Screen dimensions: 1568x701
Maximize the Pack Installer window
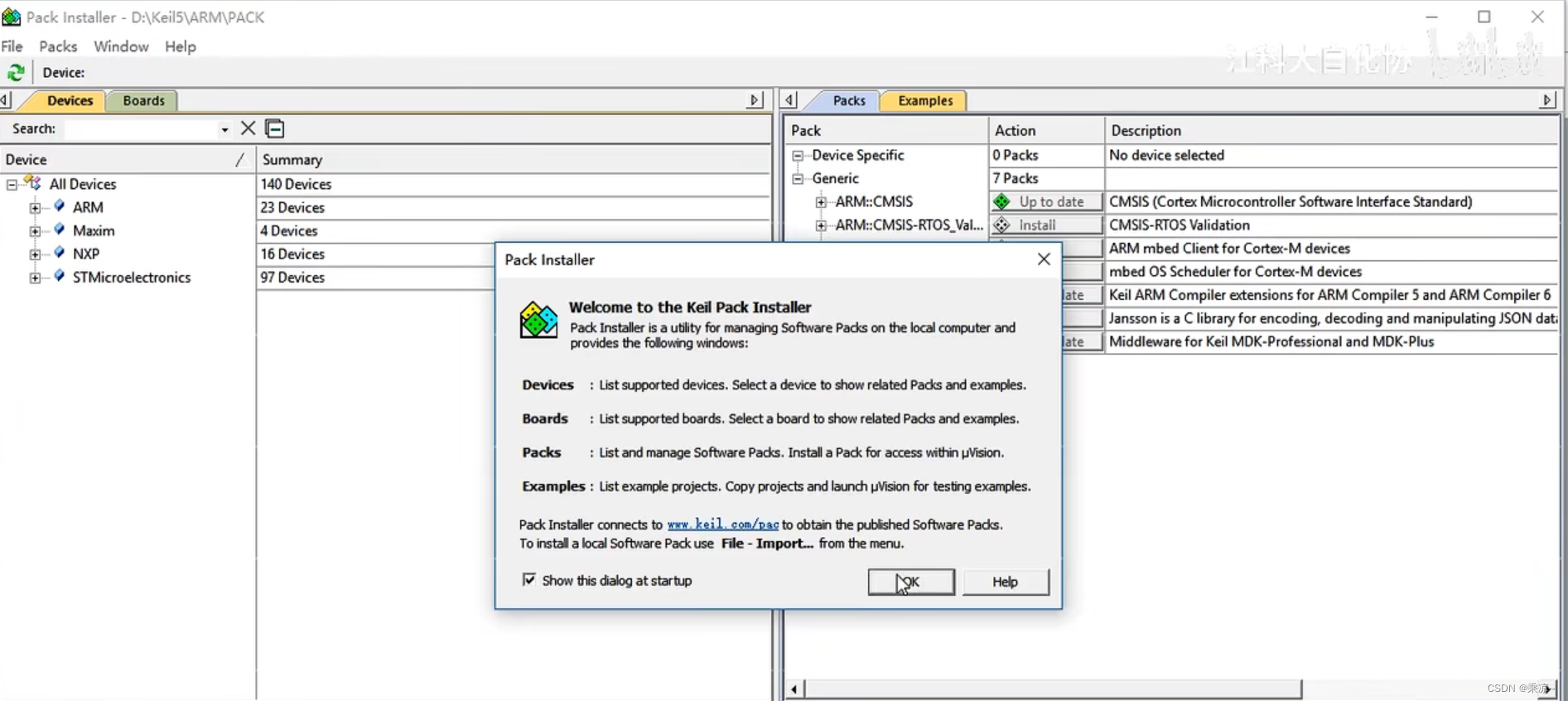1484,17
